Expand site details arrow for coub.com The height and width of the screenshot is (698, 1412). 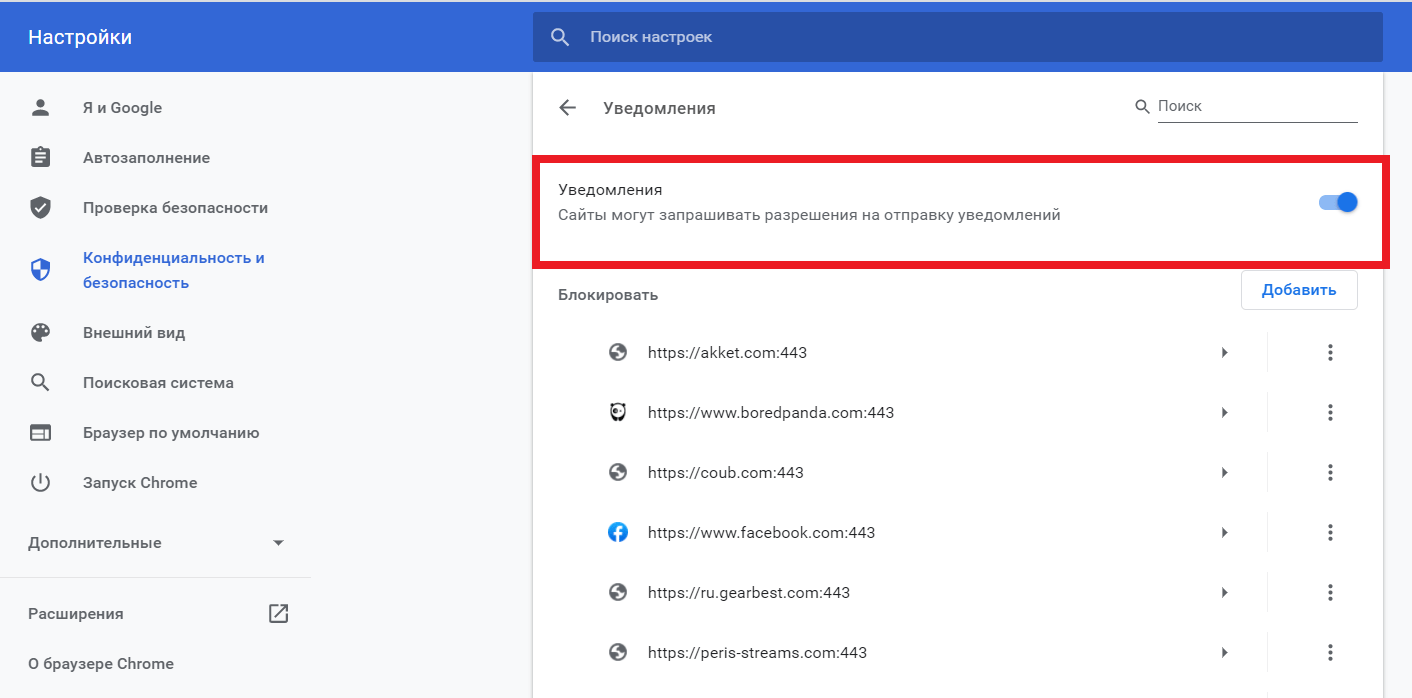coord(1224,473)
